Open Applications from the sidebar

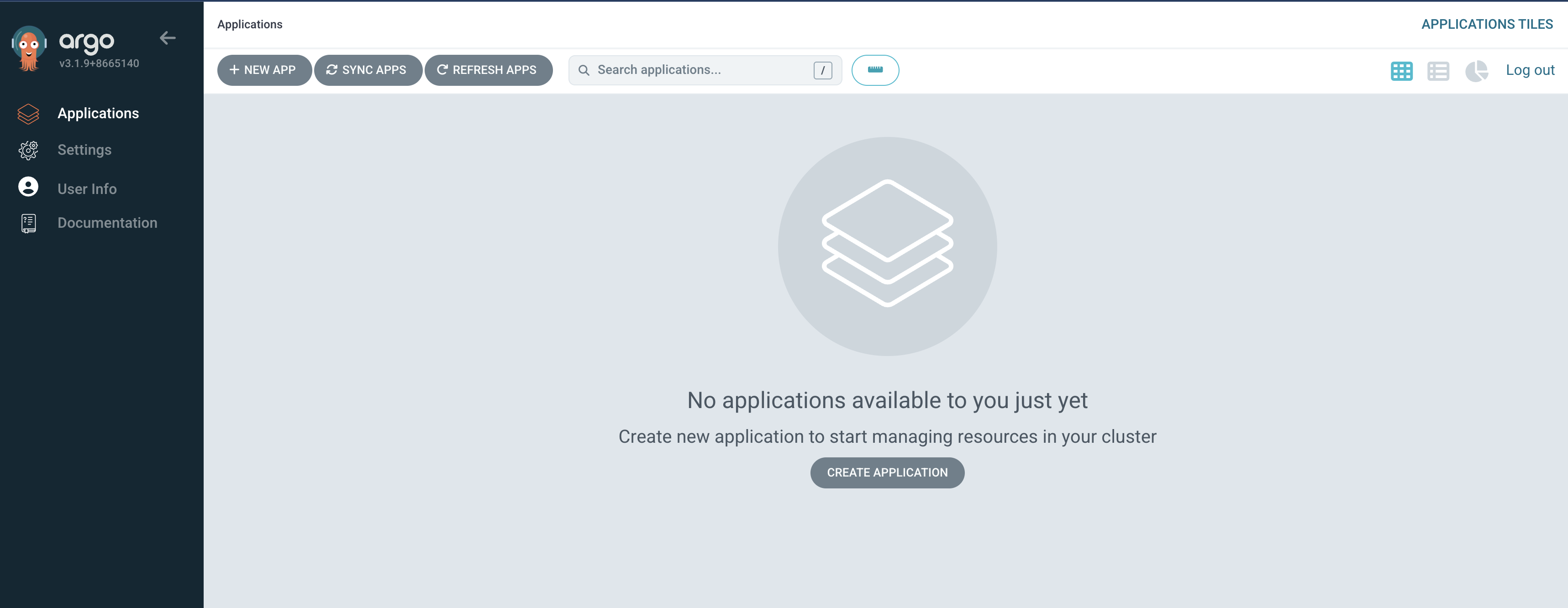tap(98, 113)
